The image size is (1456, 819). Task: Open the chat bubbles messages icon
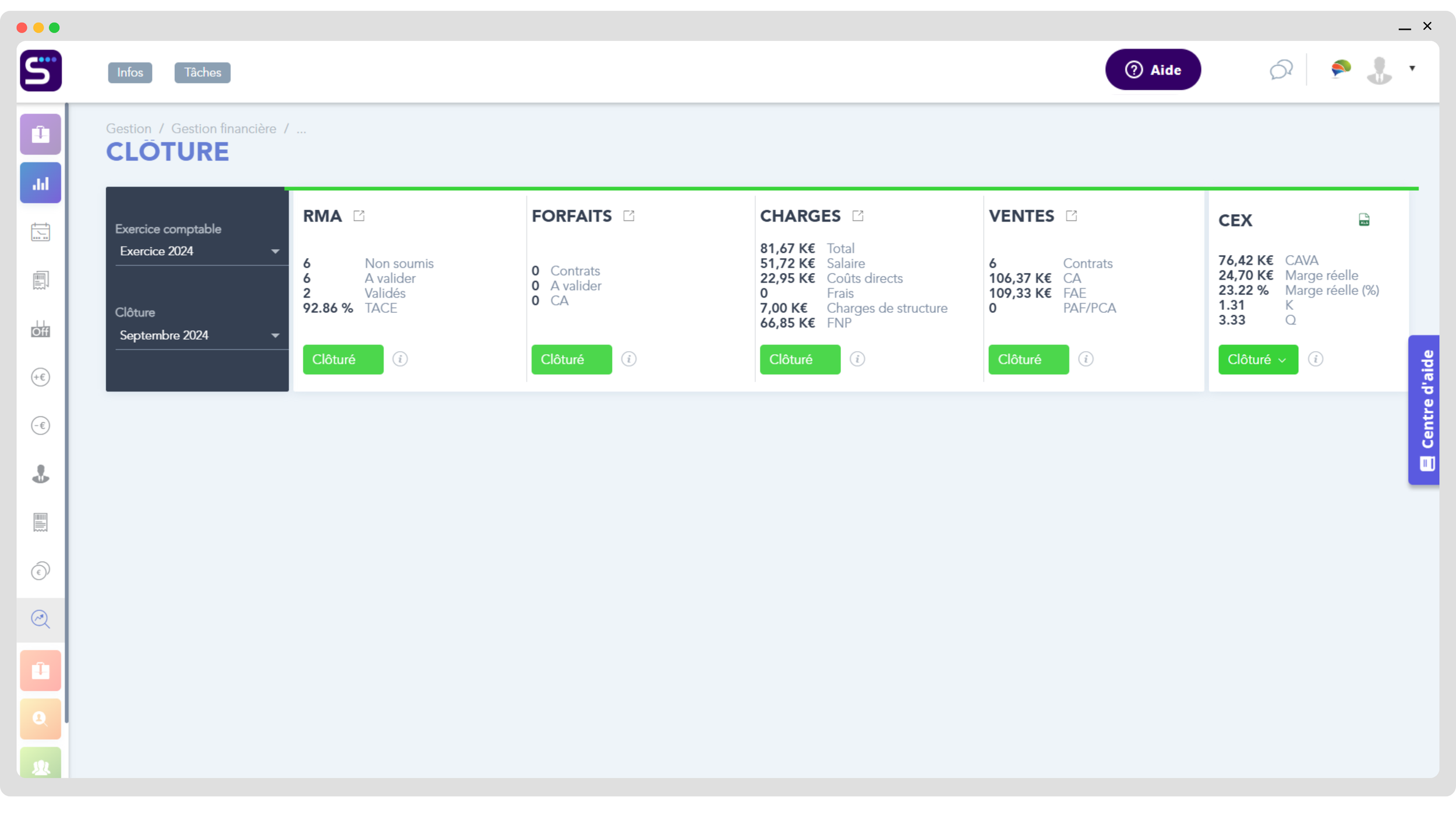[x=1281, y=70]
